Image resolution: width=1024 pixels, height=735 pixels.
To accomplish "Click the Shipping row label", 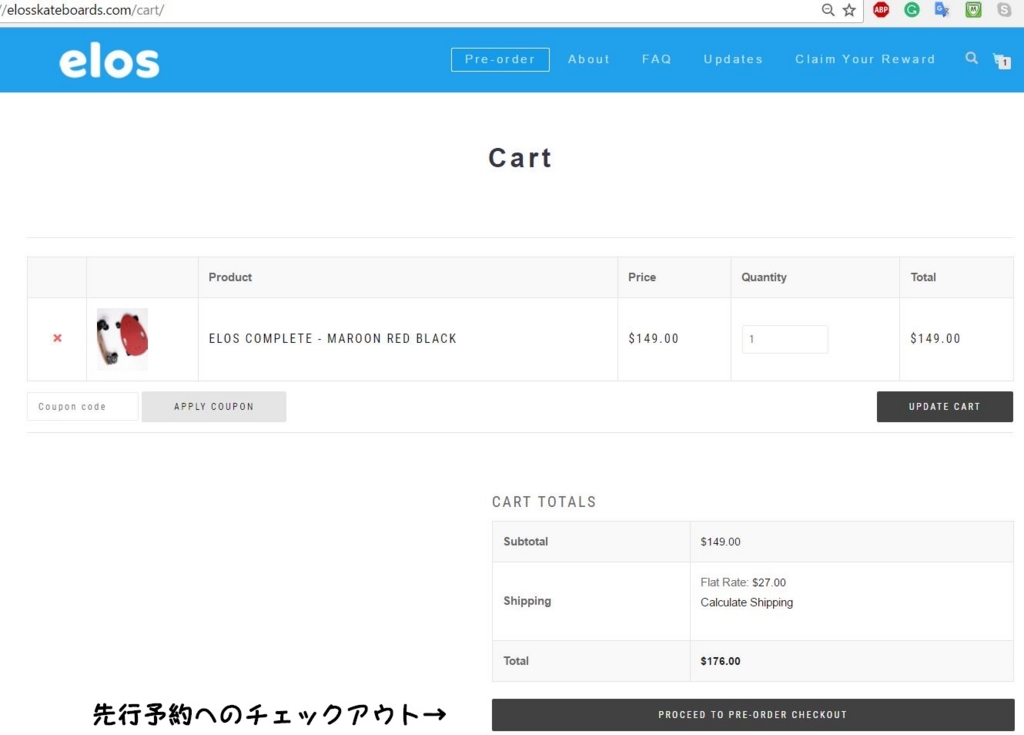I will [527, 601].
